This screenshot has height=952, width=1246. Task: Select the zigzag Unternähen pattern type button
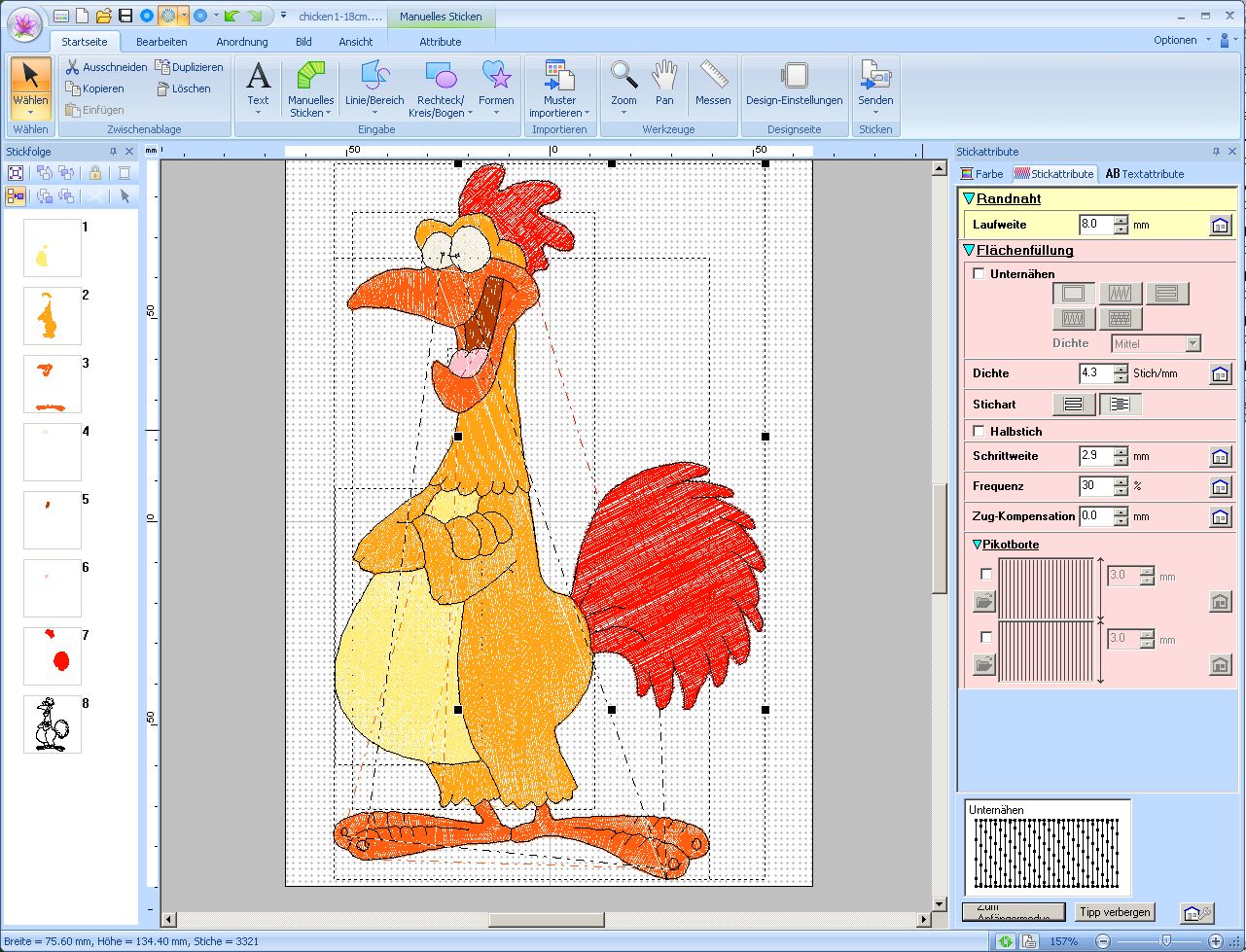click(x=1121, y=294)
